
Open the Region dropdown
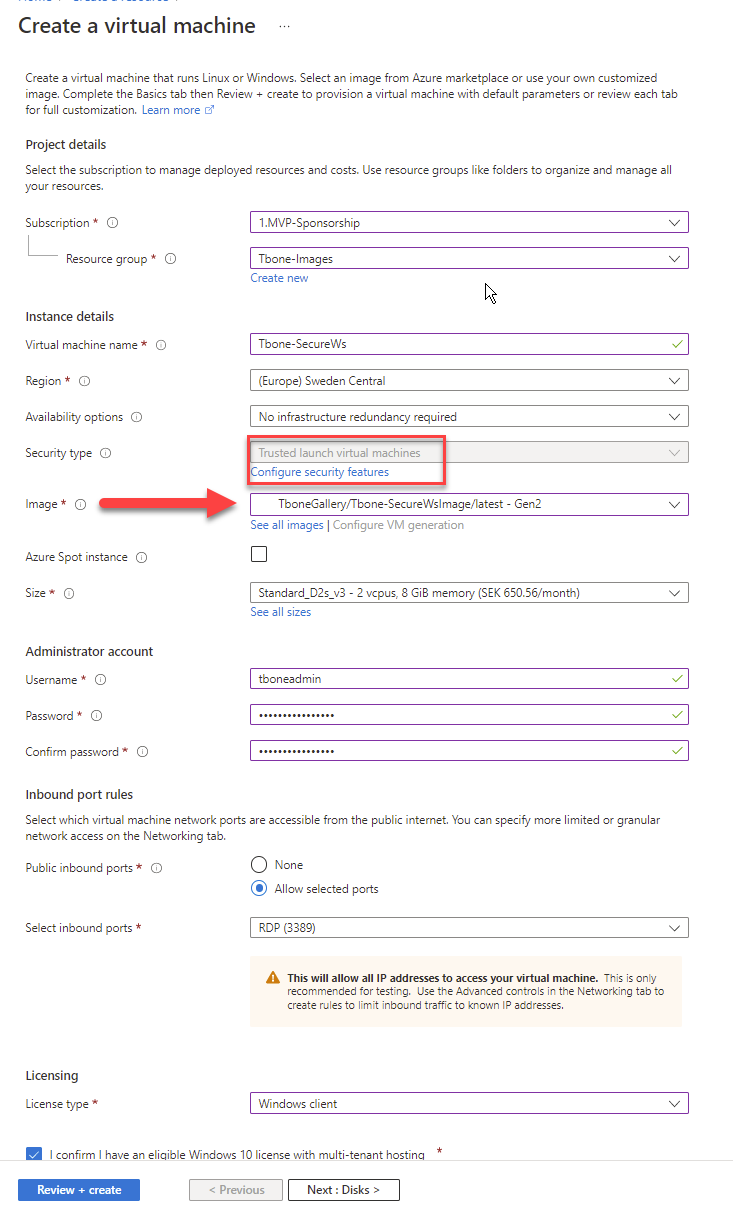tap(468, 381)
